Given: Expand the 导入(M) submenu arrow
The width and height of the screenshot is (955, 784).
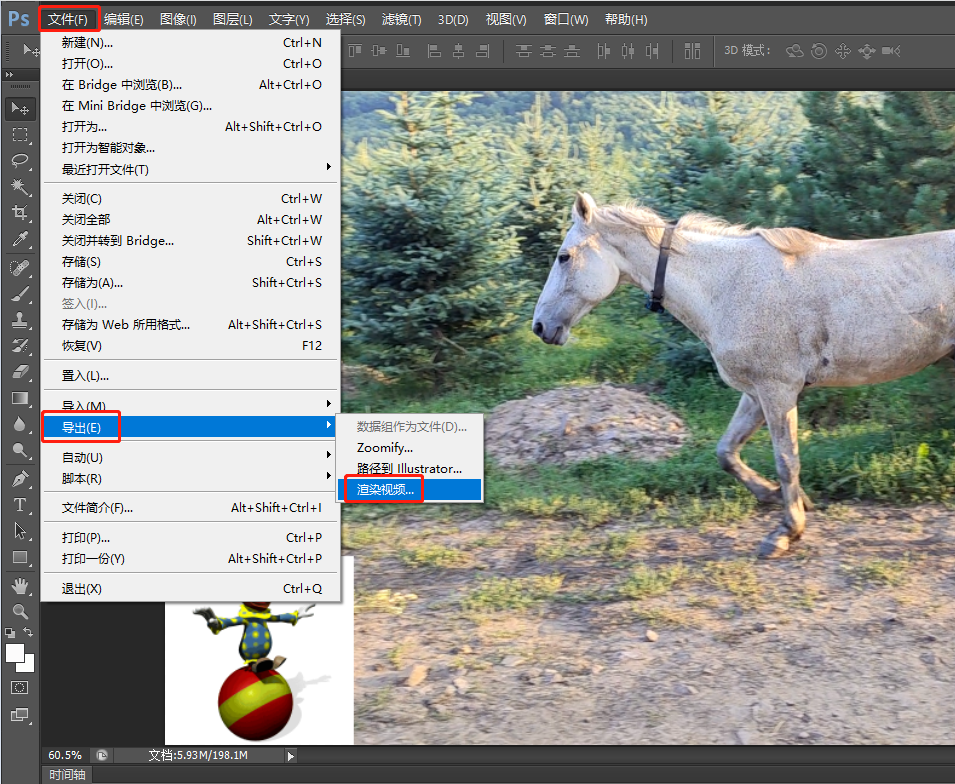Looking at the screenshot, I should [329, 404].
